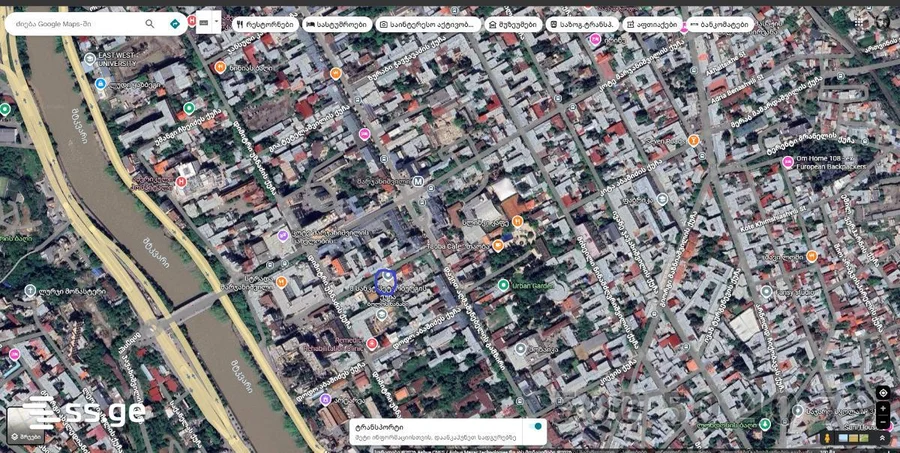Open the Layers button at bottom-left
This screenshot has height=453, width=900.
pyautogui.click(x=25, y=426)
